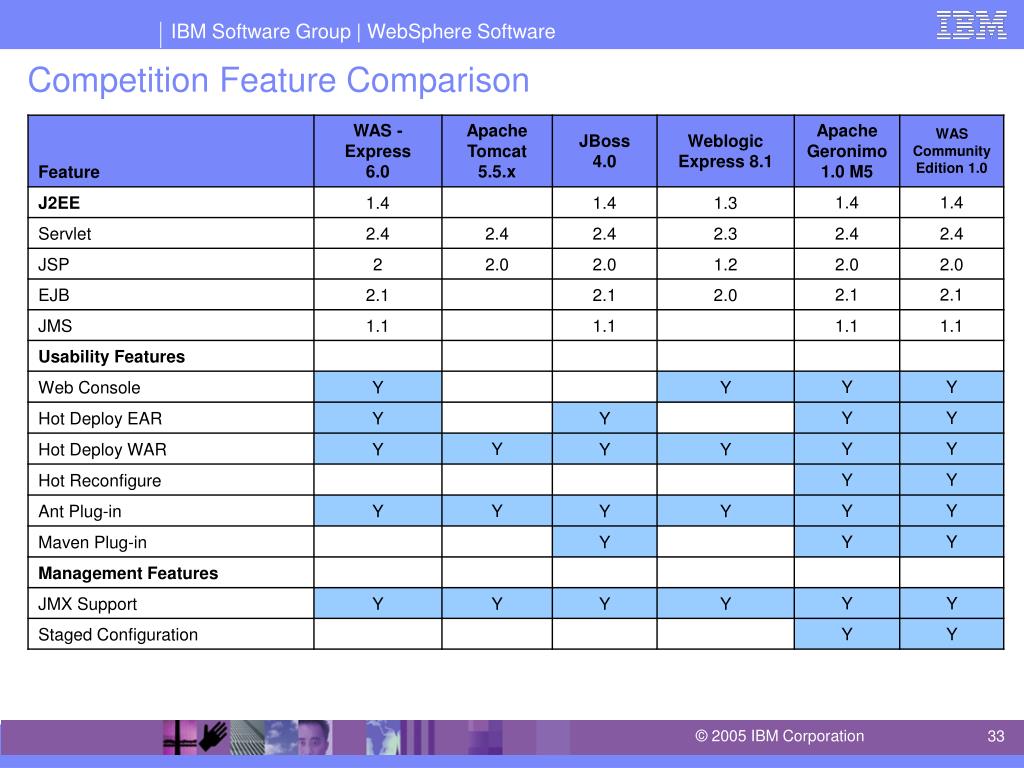This screenshot has height=768, width=1024.
Task: Select slide page number 33
Action: click(995, 736)
